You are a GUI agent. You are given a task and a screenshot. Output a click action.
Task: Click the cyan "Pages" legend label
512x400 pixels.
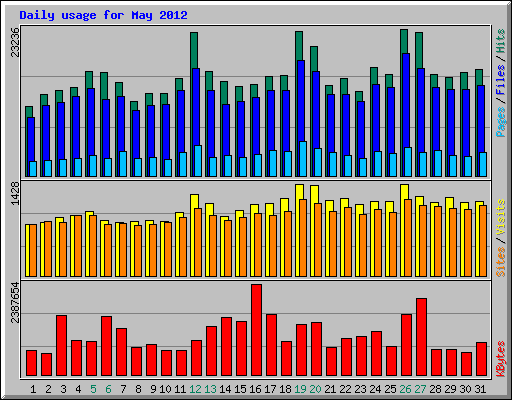click(x=501, y=122)
